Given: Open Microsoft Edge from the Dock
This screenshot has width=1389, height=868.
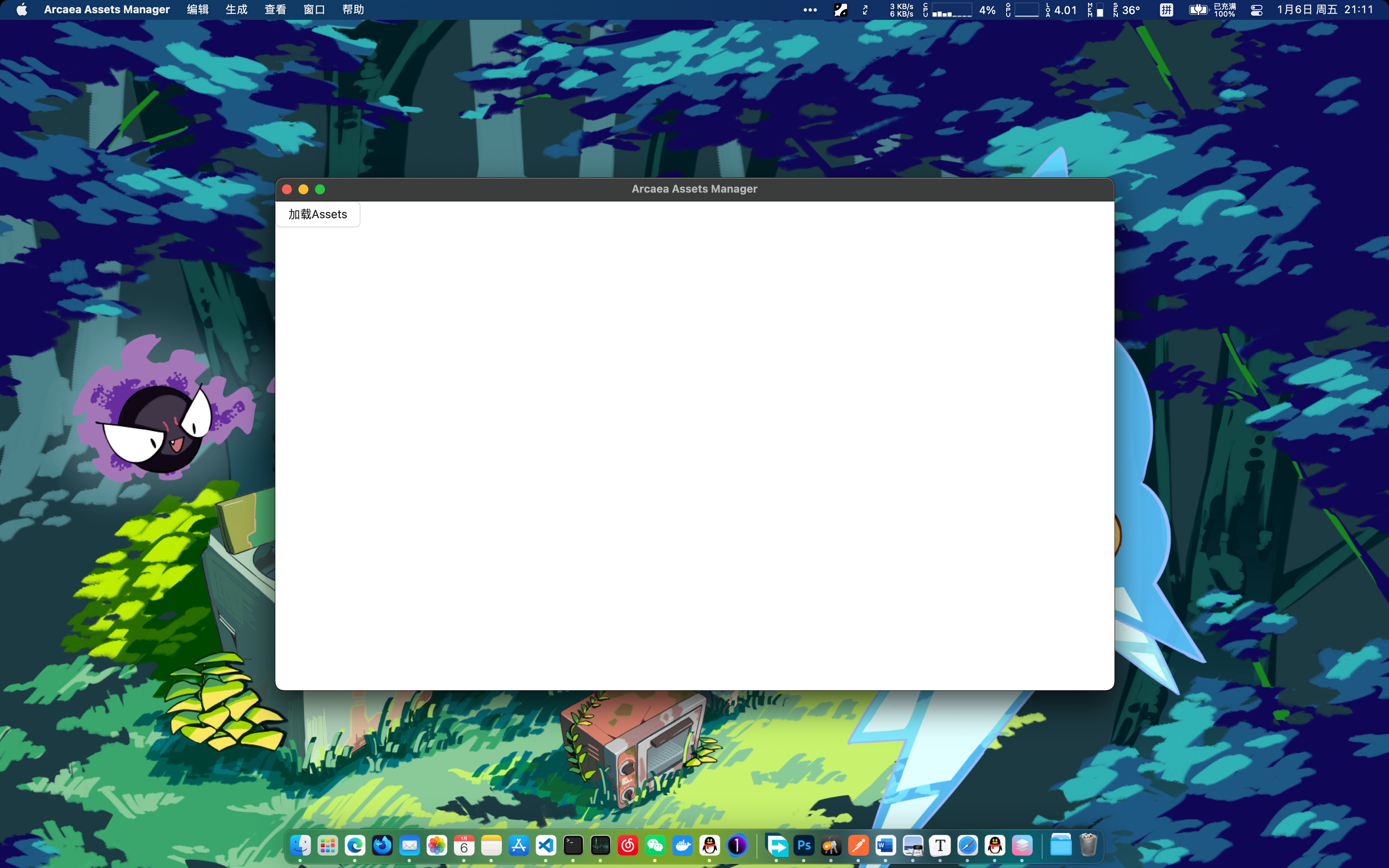Looking at the screenshot, I should click(355, 846).
